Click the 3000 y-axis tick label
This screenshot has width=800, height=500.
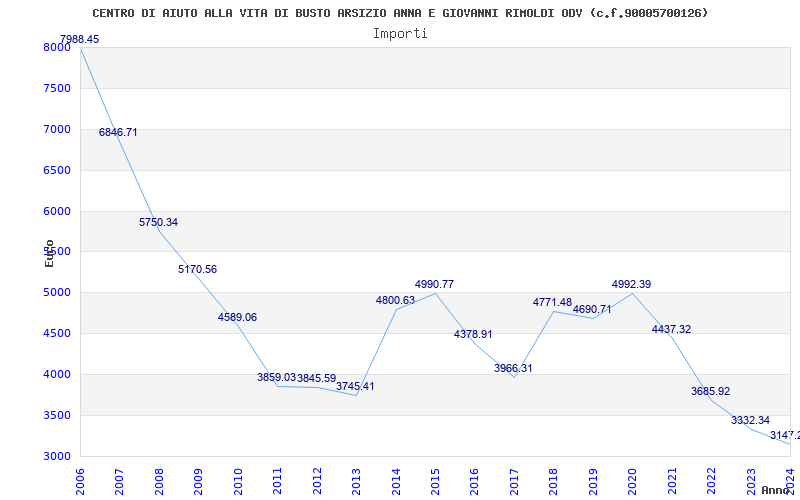[57, 456]
